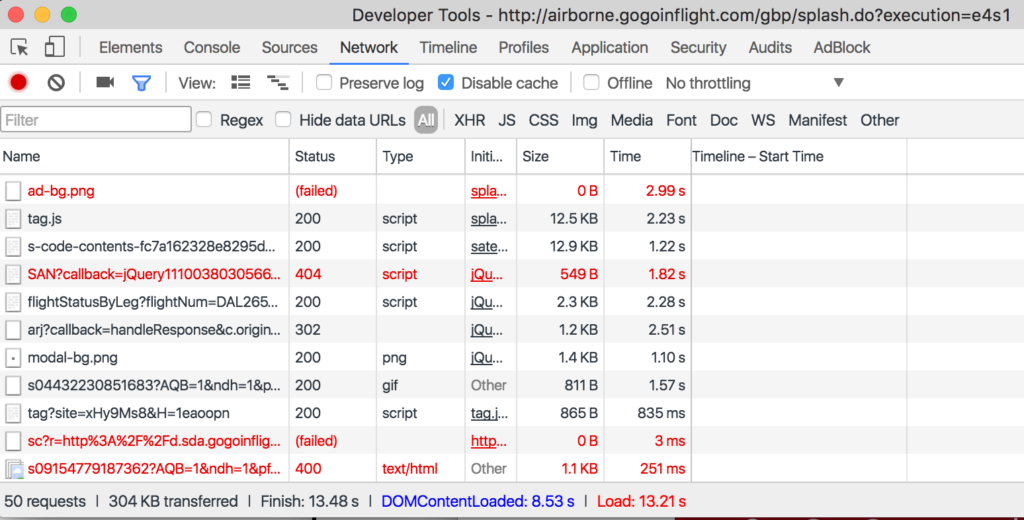Open the initiator link for ad-bg.png
The image size is (1024, 520).
pyautogui.click(x=488, y=191)
